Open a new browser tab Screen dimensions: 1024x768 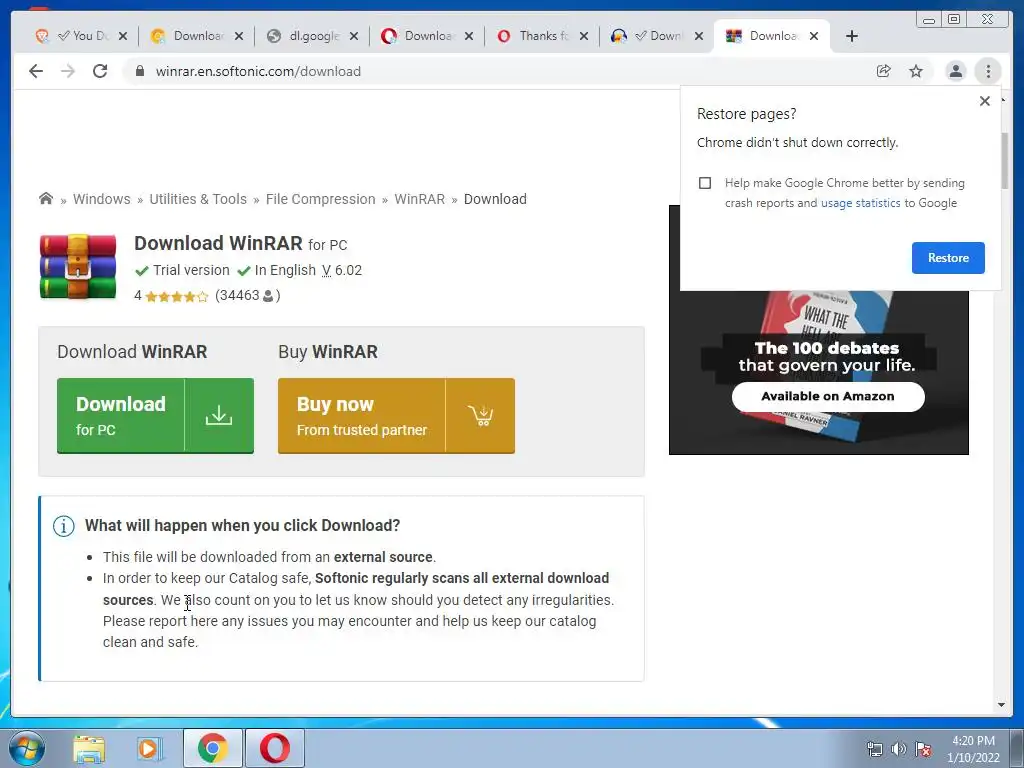tap(852, 36)
